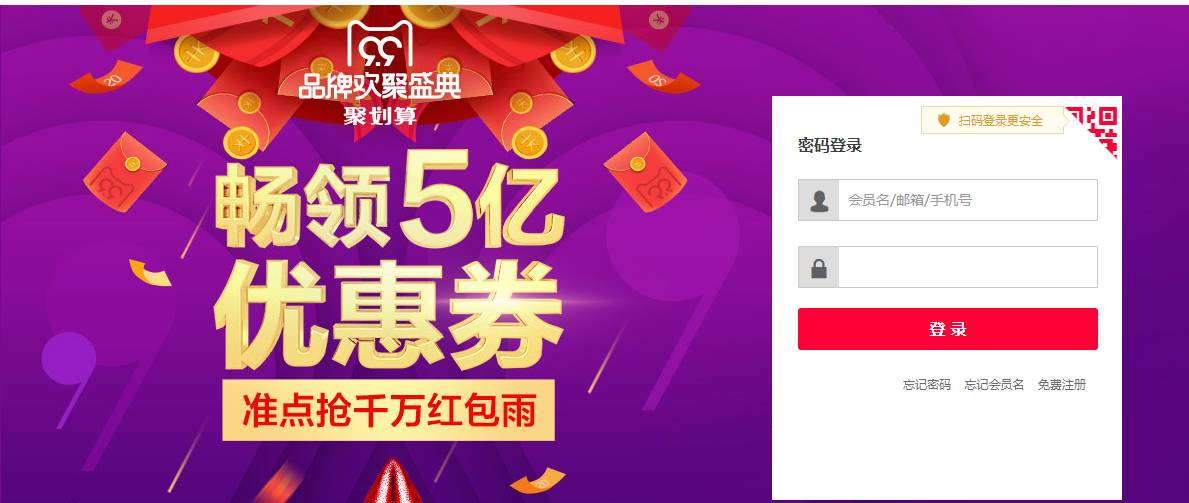The height and width of the screenshot is (503, 1189).
Task: Click the 准点抢千万红包雨 banner strip
Action: point(388,410)
